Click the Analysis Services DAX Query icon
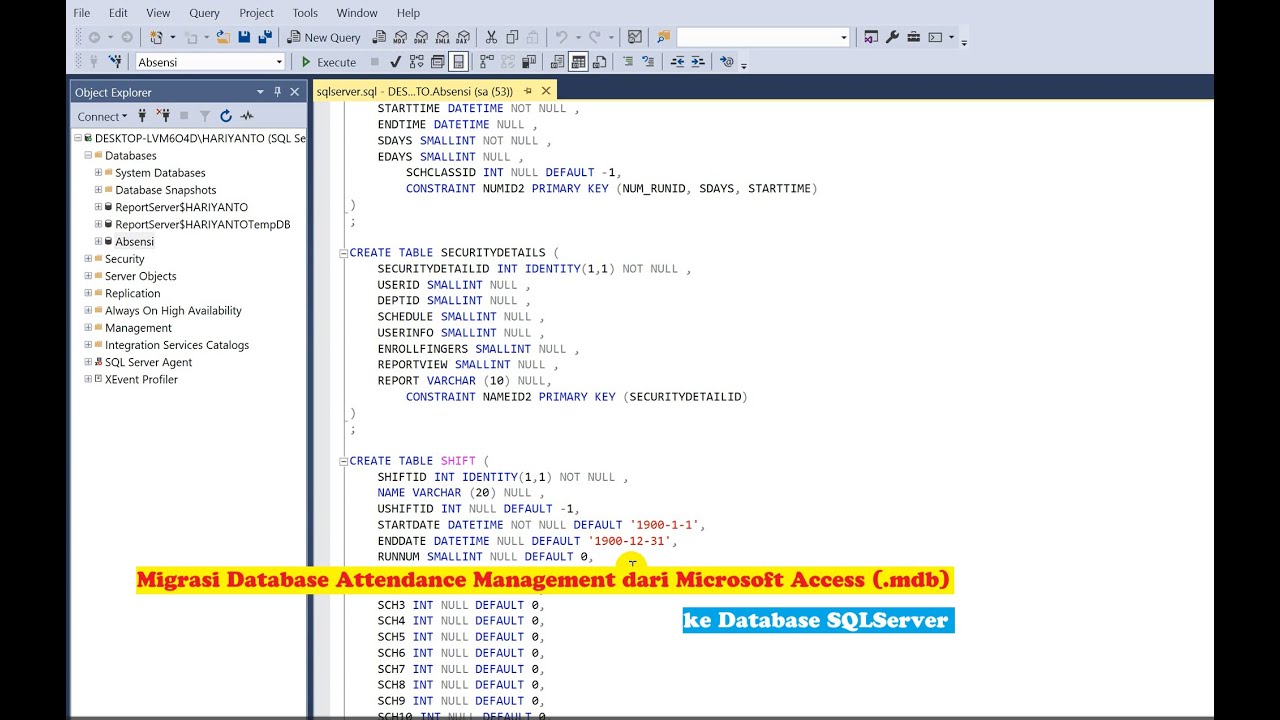 tap(463, 37)
